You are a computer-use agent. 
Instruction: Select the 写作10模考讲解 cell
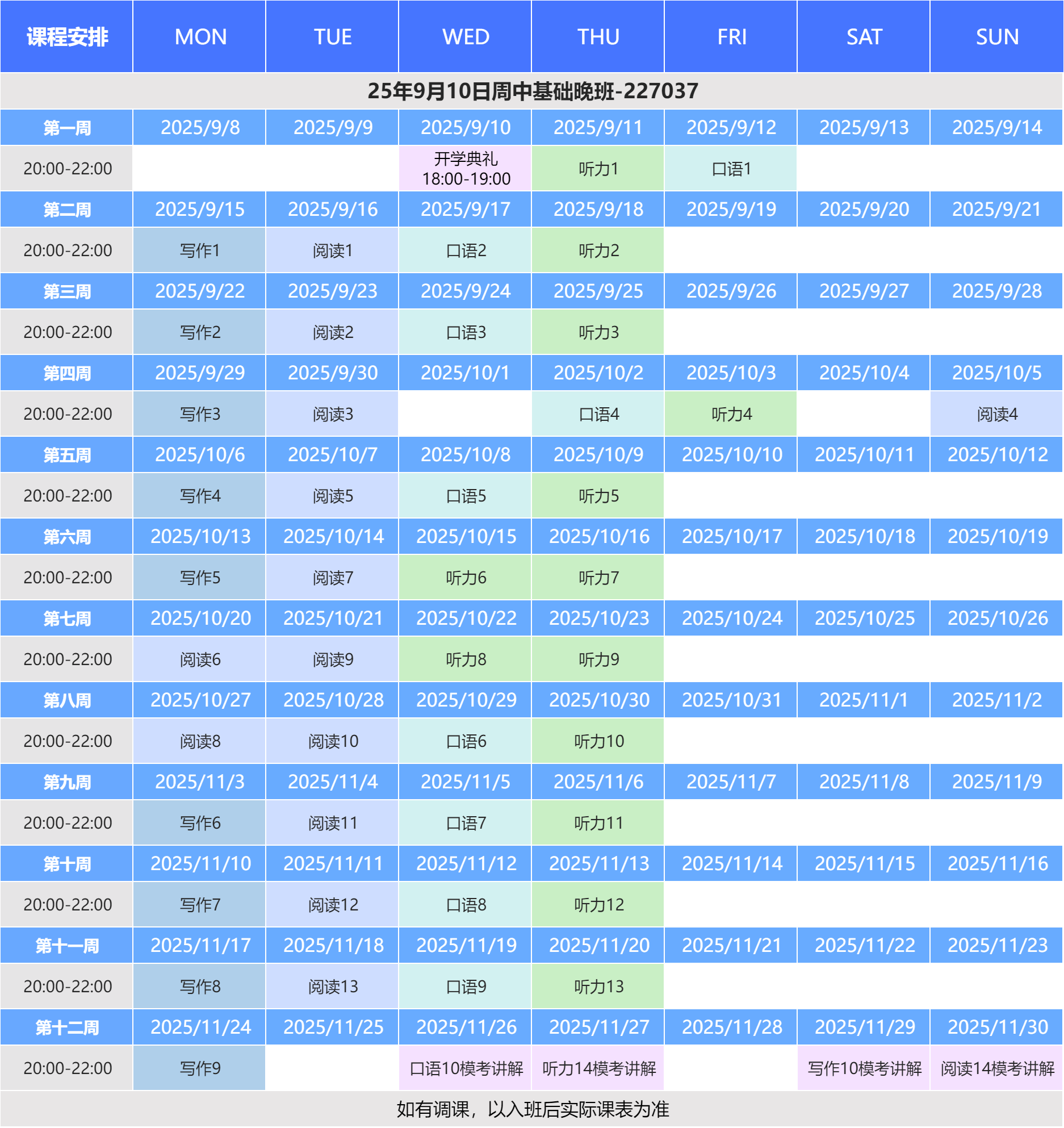[864, 1068]
